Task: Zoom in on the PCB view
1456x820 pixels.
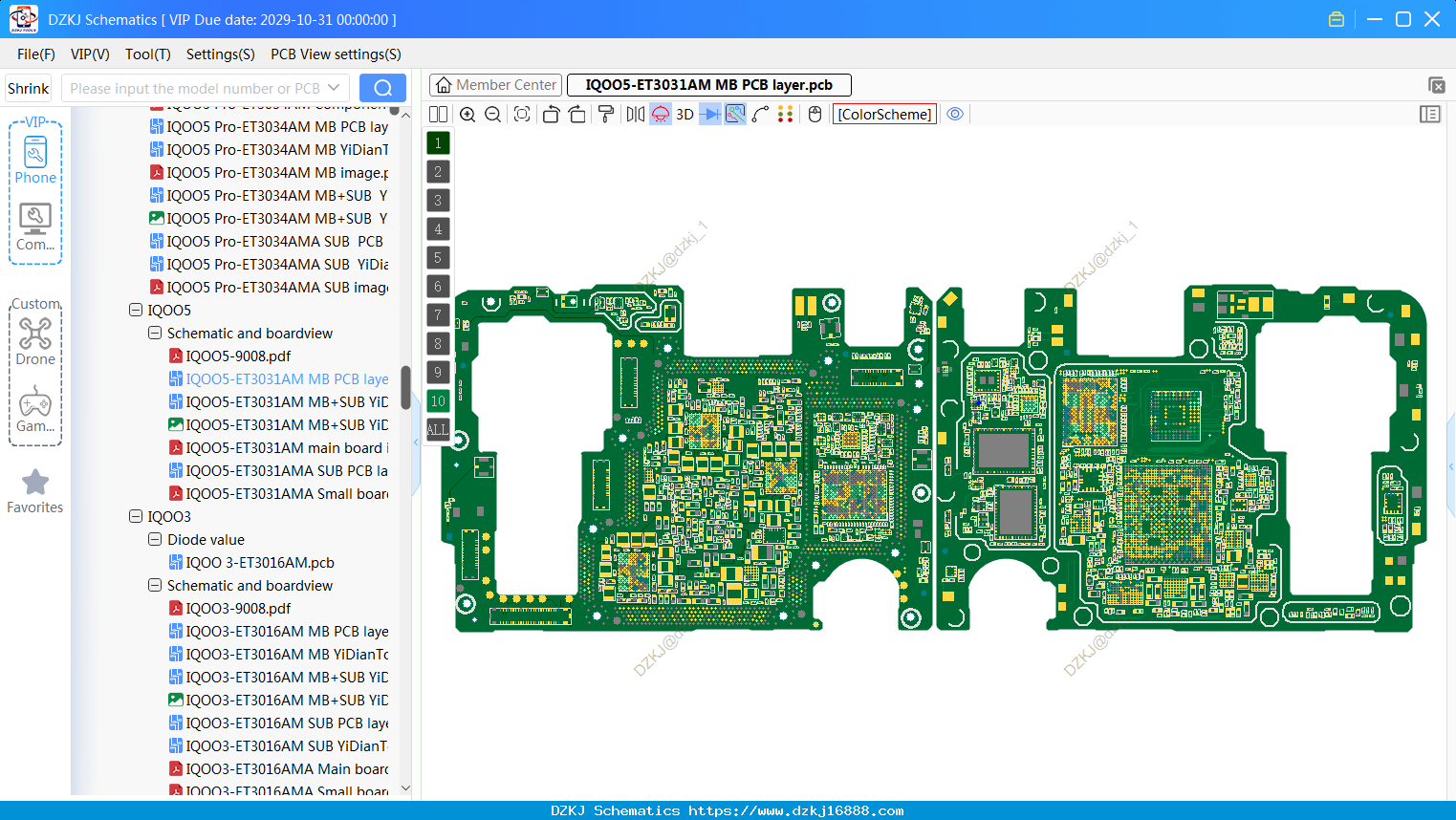Action: (467, 115)
